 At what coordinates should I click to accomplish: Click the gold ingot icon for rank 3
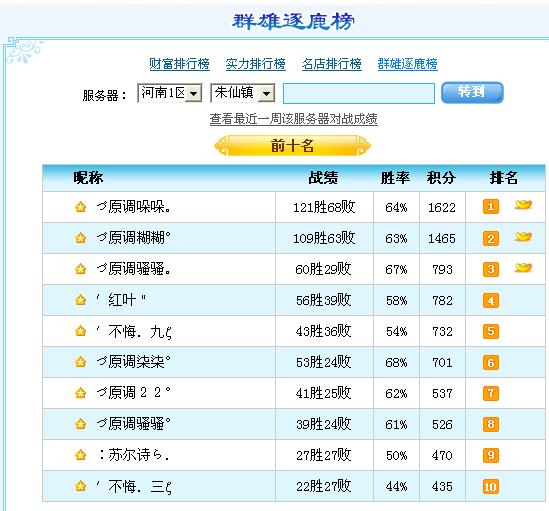point(523,268)
